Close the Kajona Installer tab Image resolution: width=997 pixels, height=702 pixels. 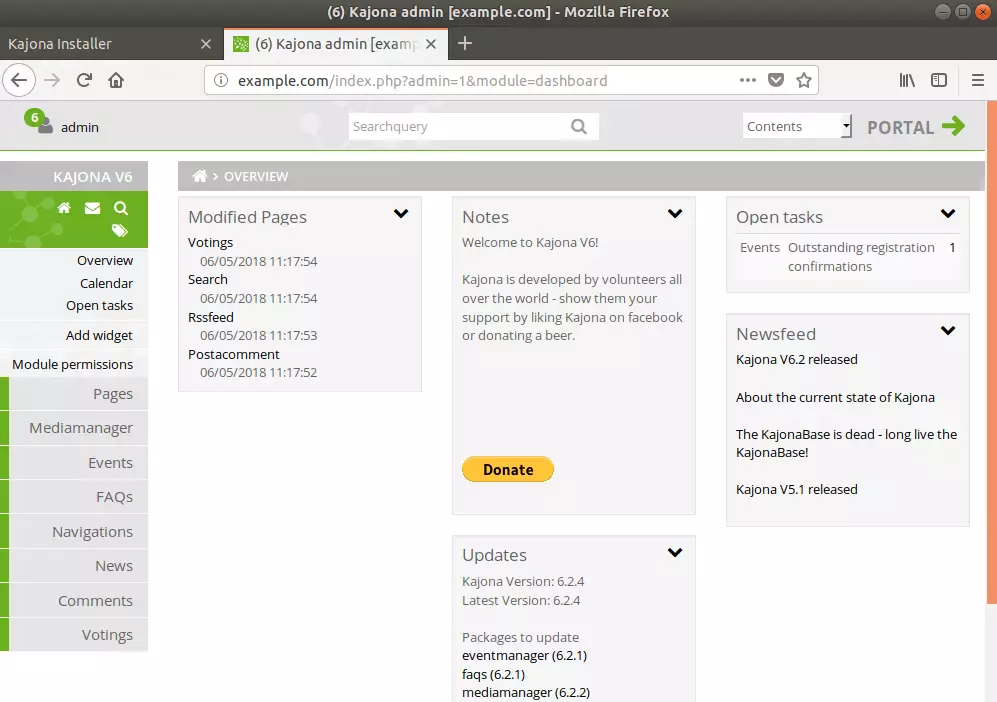(205, 44)
